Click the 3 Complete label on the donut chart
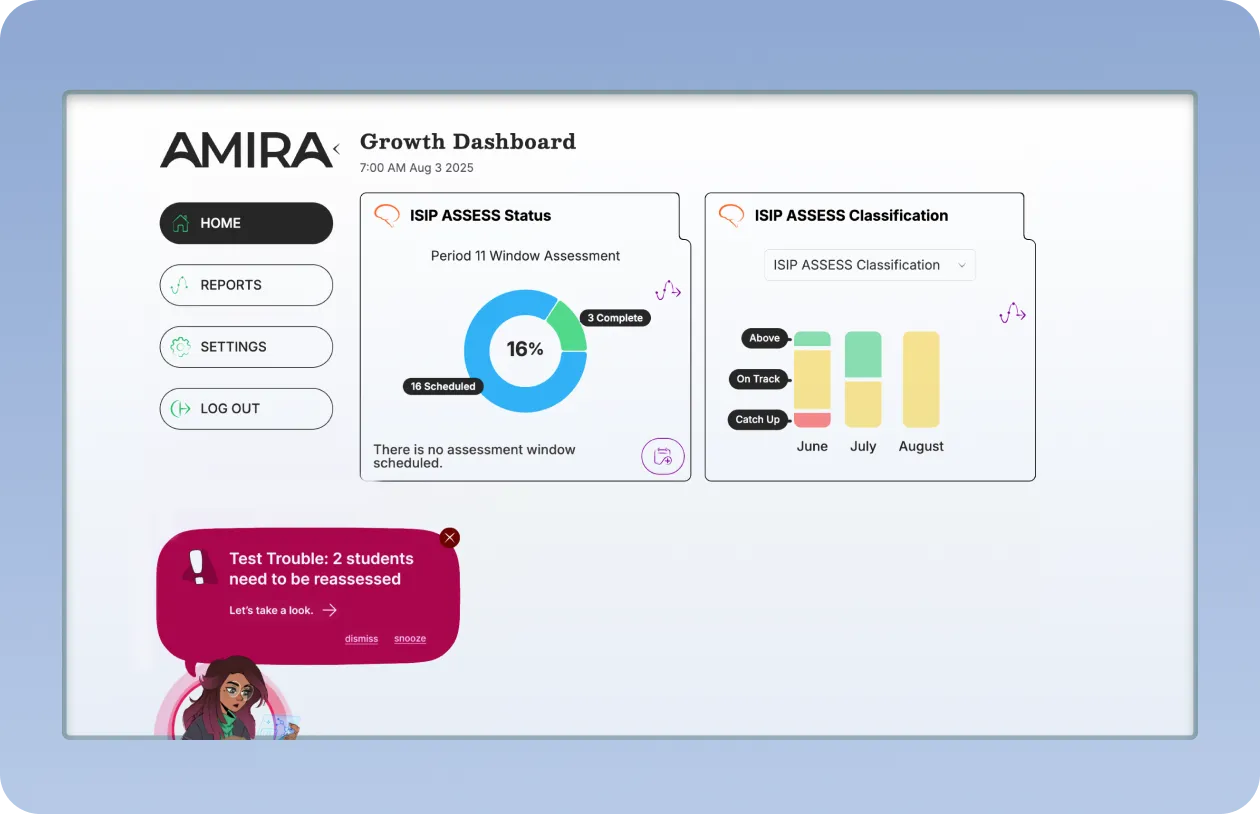1260x814 pixels. click(x=615, y=318)
